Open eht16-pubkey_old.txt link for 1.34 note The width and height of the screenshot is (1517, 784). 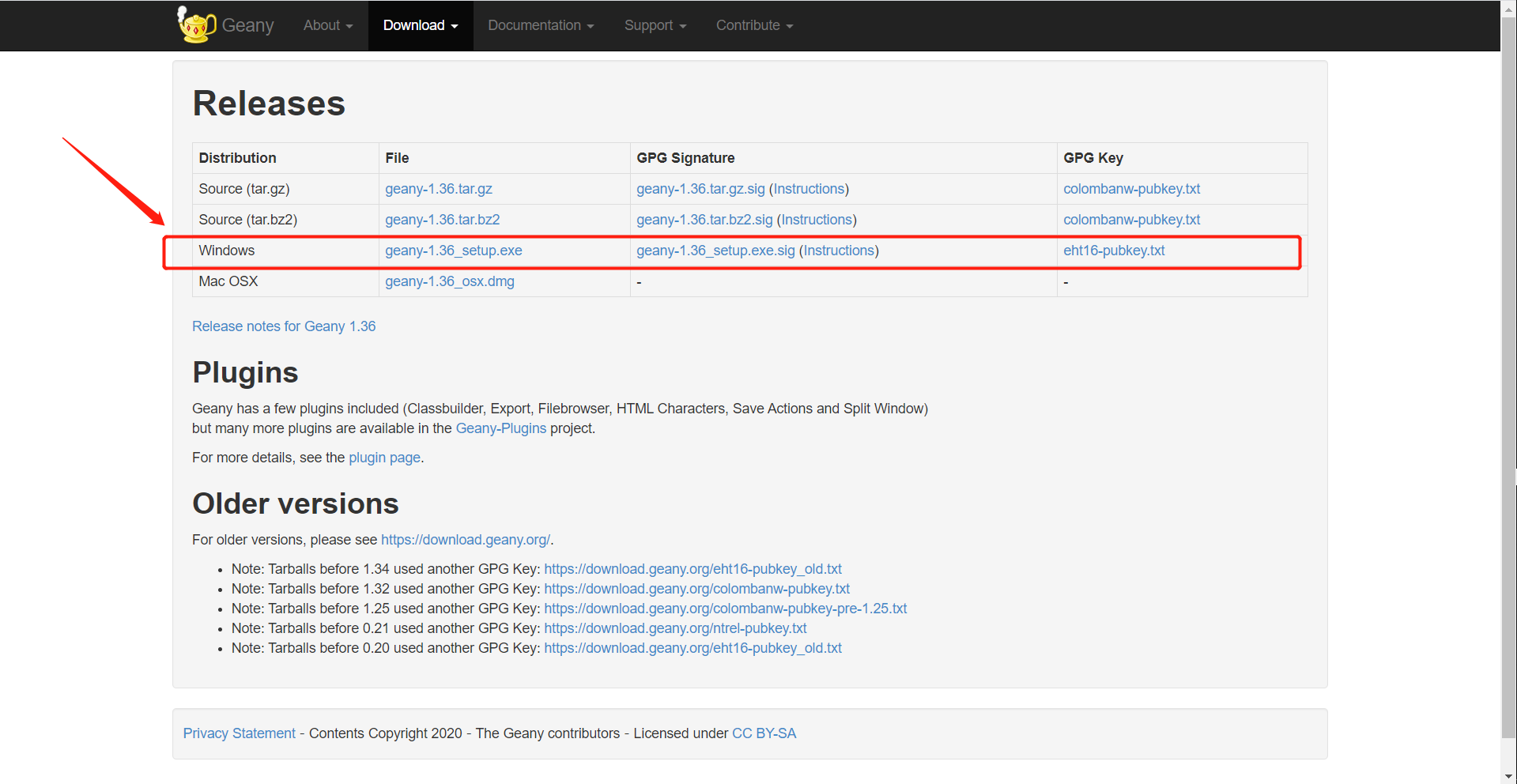[692, 569]
